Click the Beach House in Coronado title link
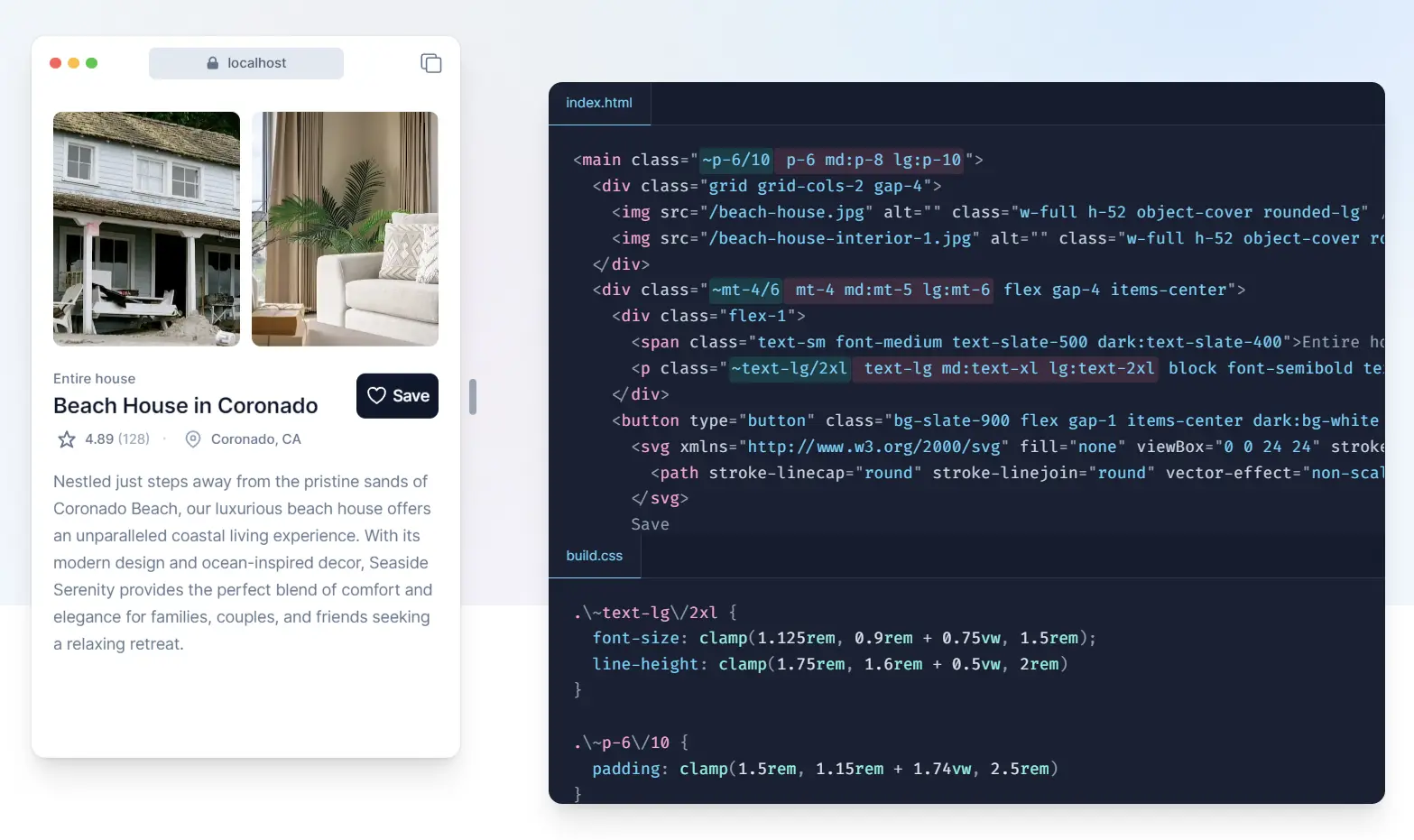 185,405
